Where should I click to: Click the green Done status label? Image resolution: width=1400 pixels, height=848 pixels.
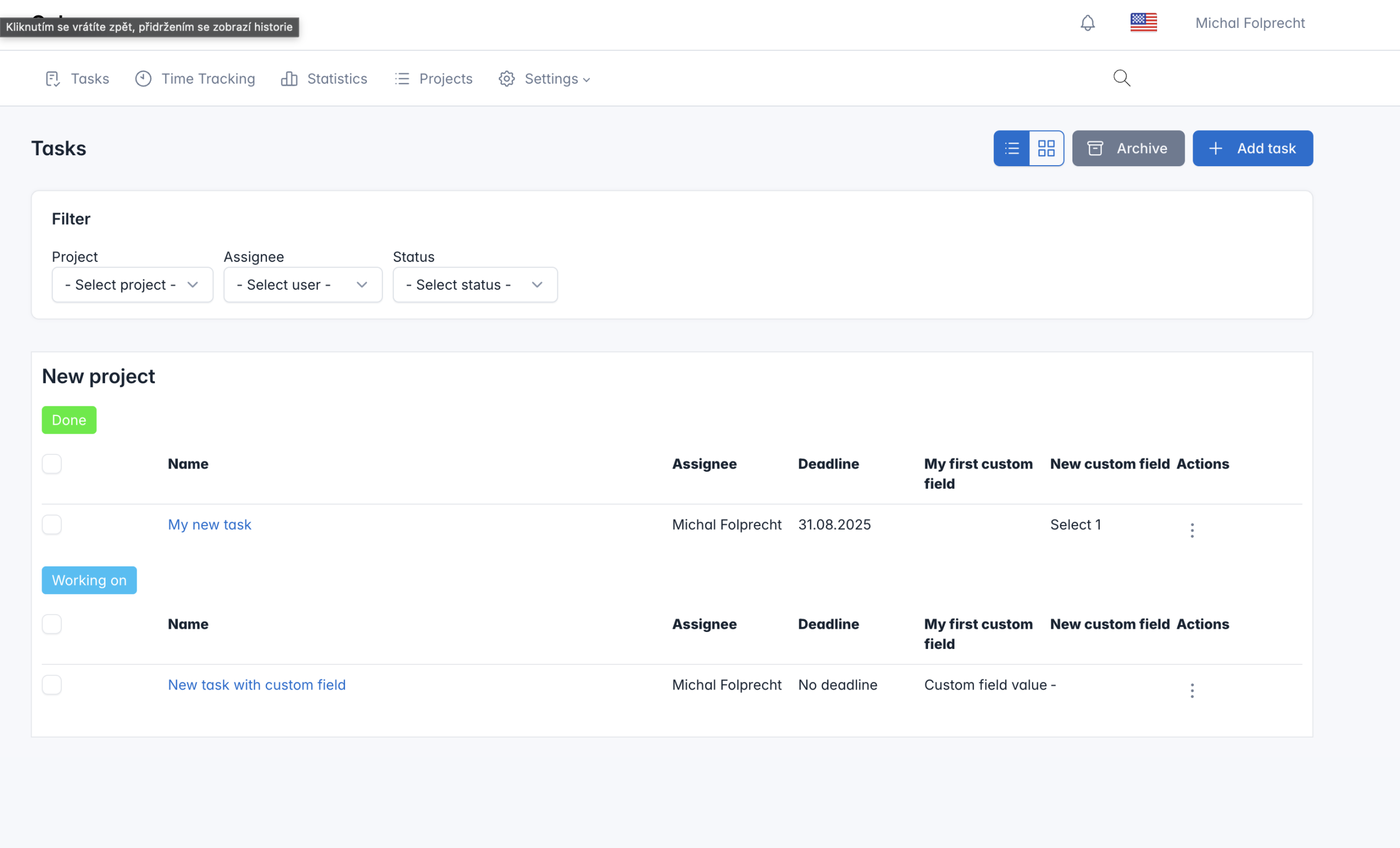point(69,420)
